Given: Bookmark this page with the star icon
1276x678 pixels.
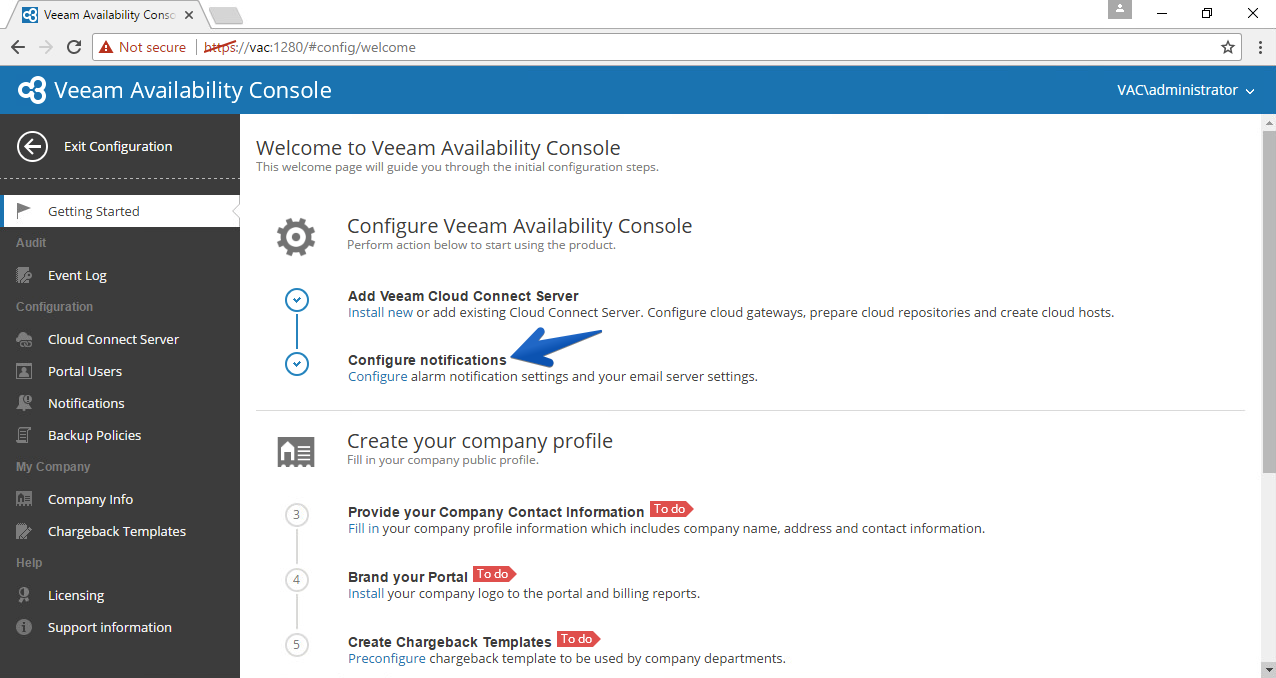Looking at the screenshot, I should 1228,47.
